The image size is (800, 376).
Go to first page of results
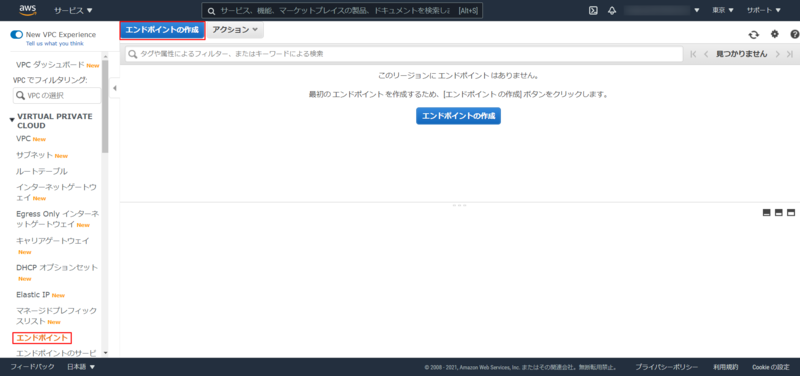693,54
